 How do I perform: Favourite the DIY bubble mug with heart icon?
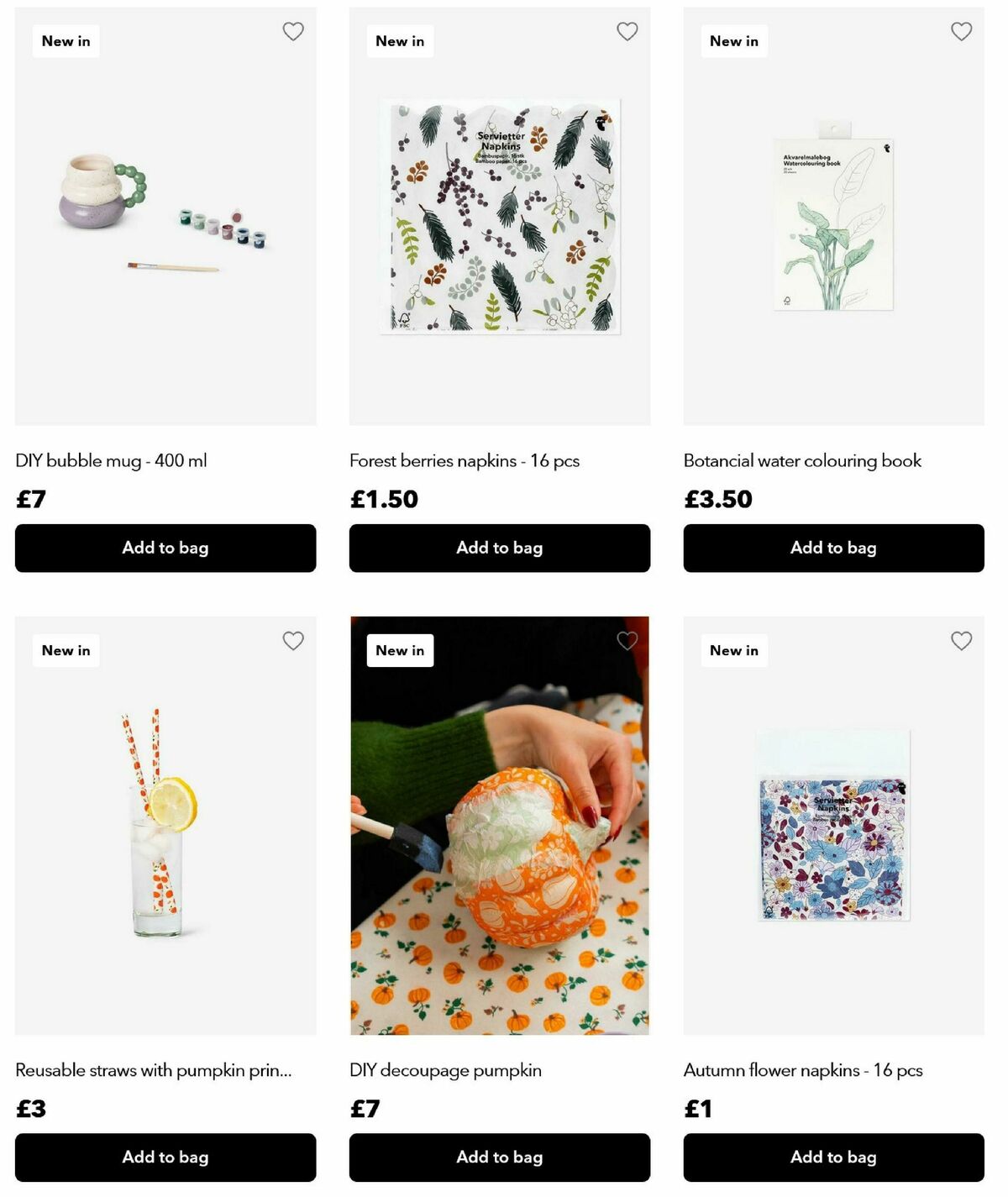tap(293, 32)
